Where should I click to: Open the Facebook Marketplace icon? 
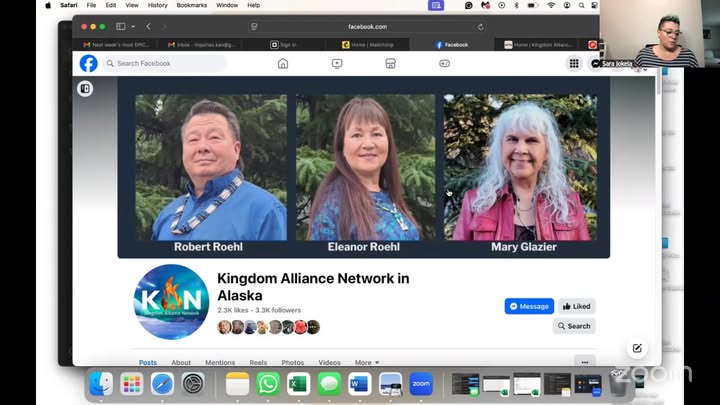(x=391, y=63)
